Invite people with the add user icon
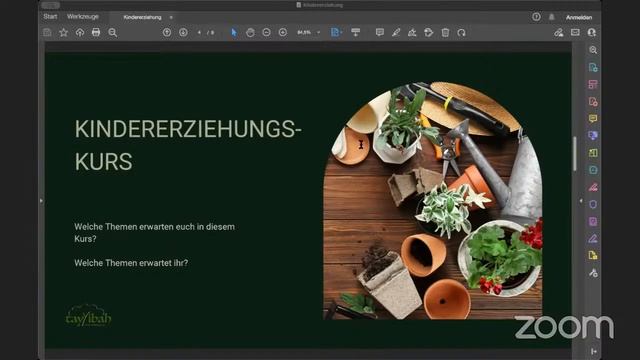The height and width of the screenshot is (360, 640). (591, 32)
